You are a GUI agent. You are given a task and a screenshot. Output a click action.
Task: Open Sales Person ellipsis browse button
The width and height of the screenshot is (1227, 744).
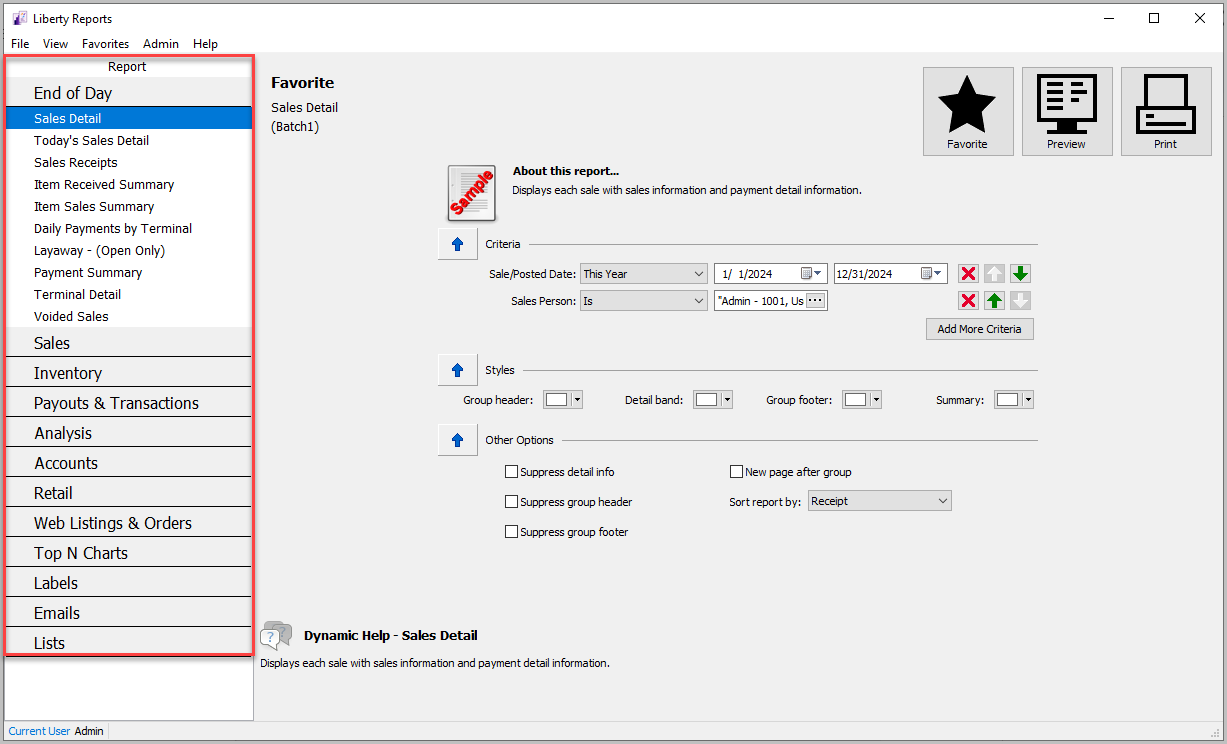click(x=815, y=301)
